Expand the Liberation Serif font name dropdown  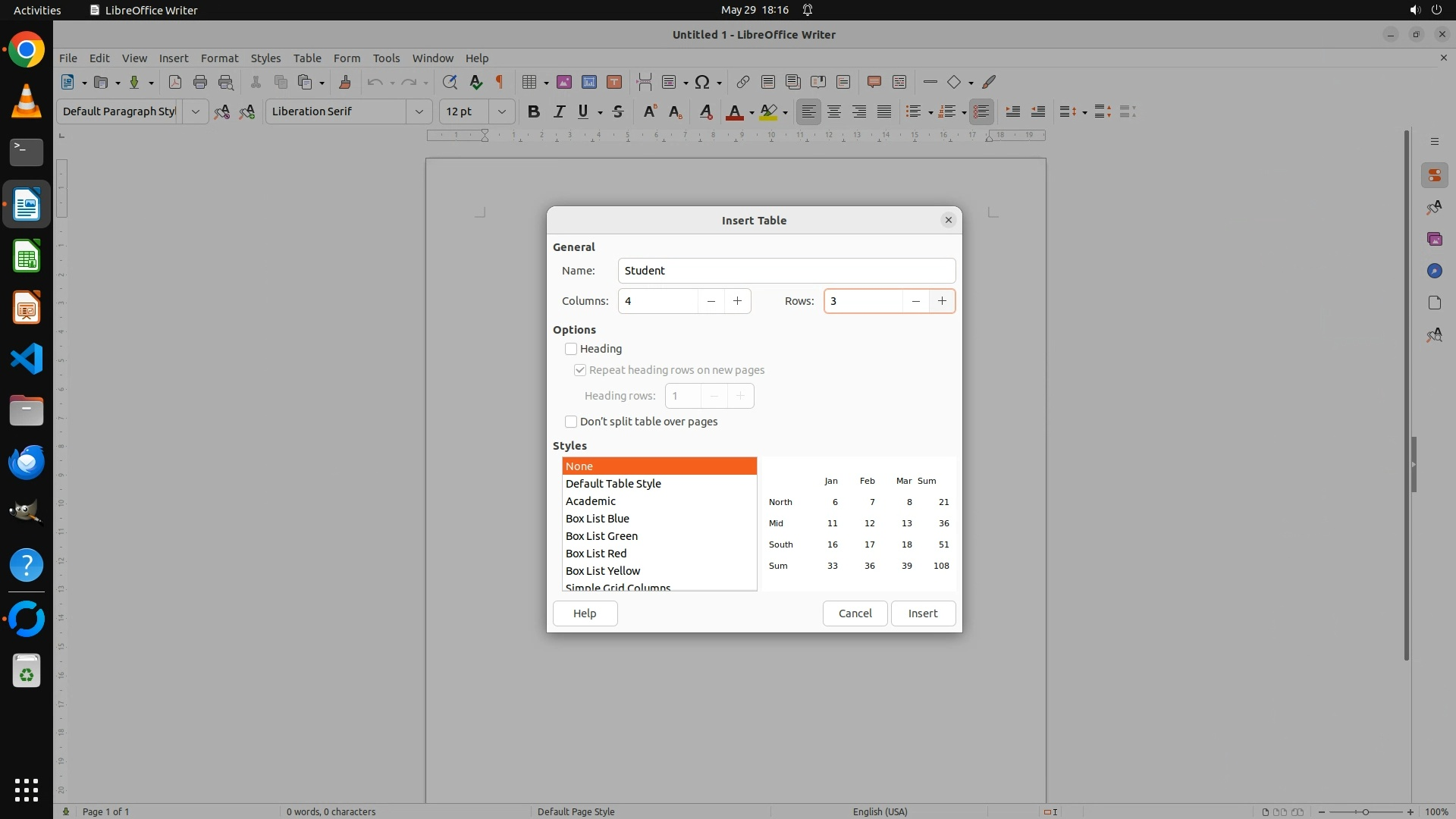419,111
